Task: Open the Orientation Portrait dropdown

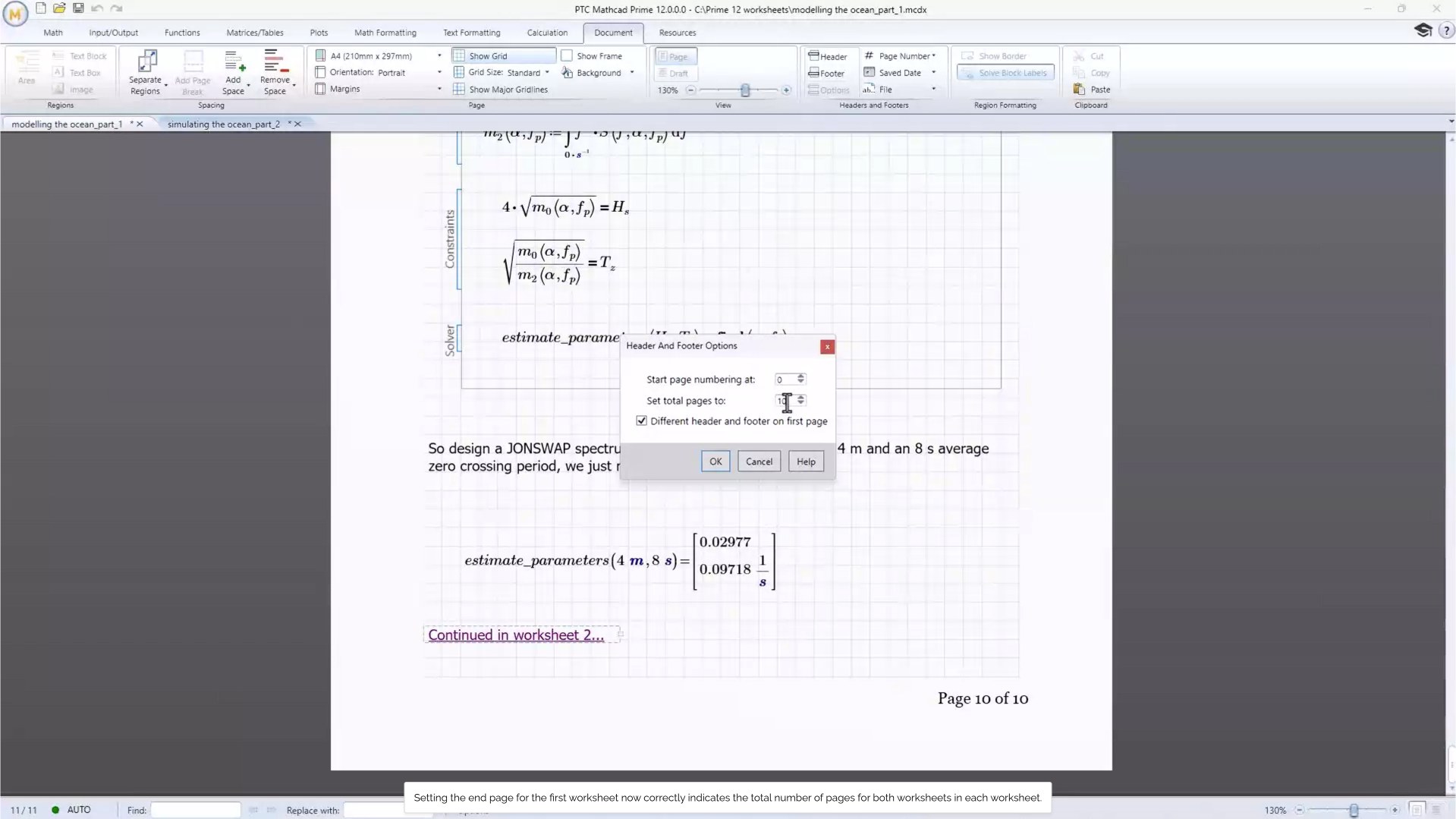Action: tap(439, 73)
